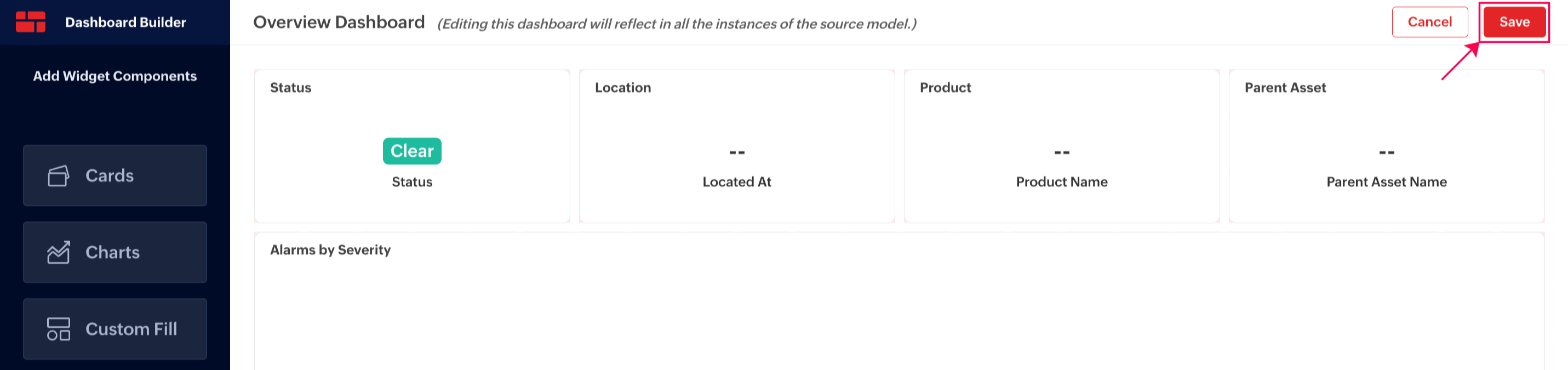Cancel editing the dashboard
1568x370 pixels.
pyautogui.click(x=1429, y=22)
